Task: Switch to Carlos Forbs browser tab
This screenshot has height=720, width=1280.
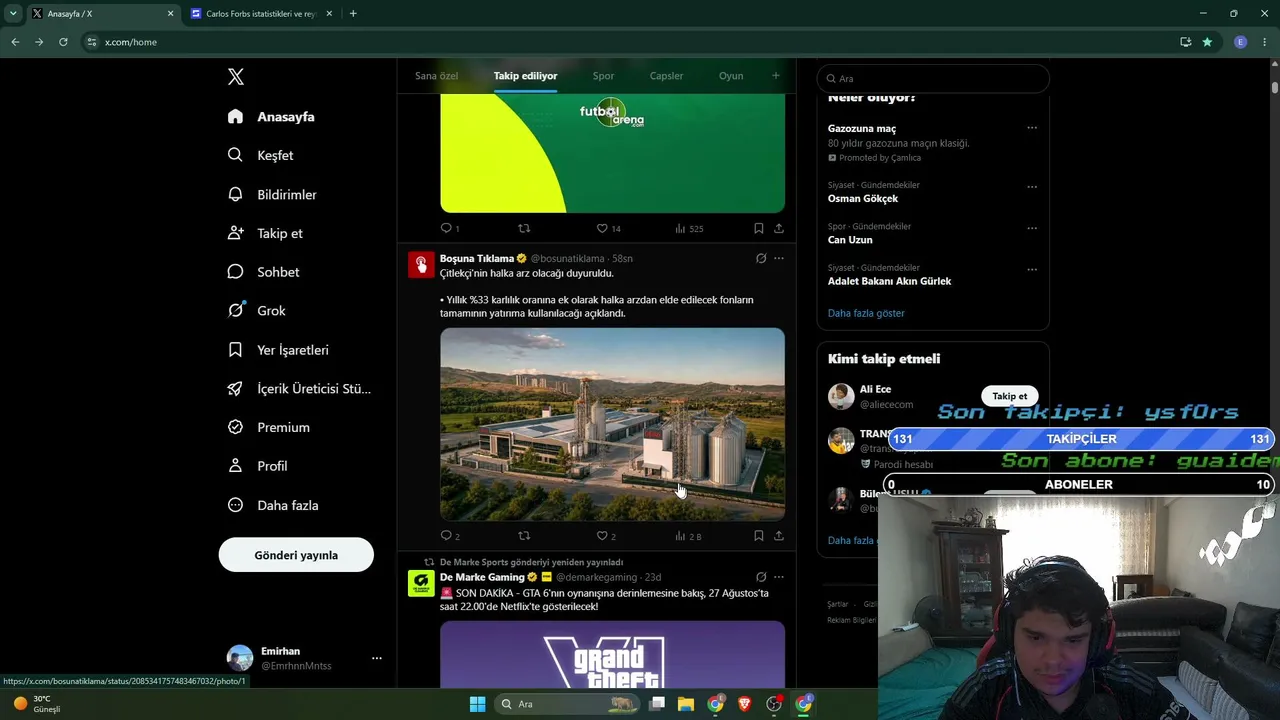Action: 260,14
